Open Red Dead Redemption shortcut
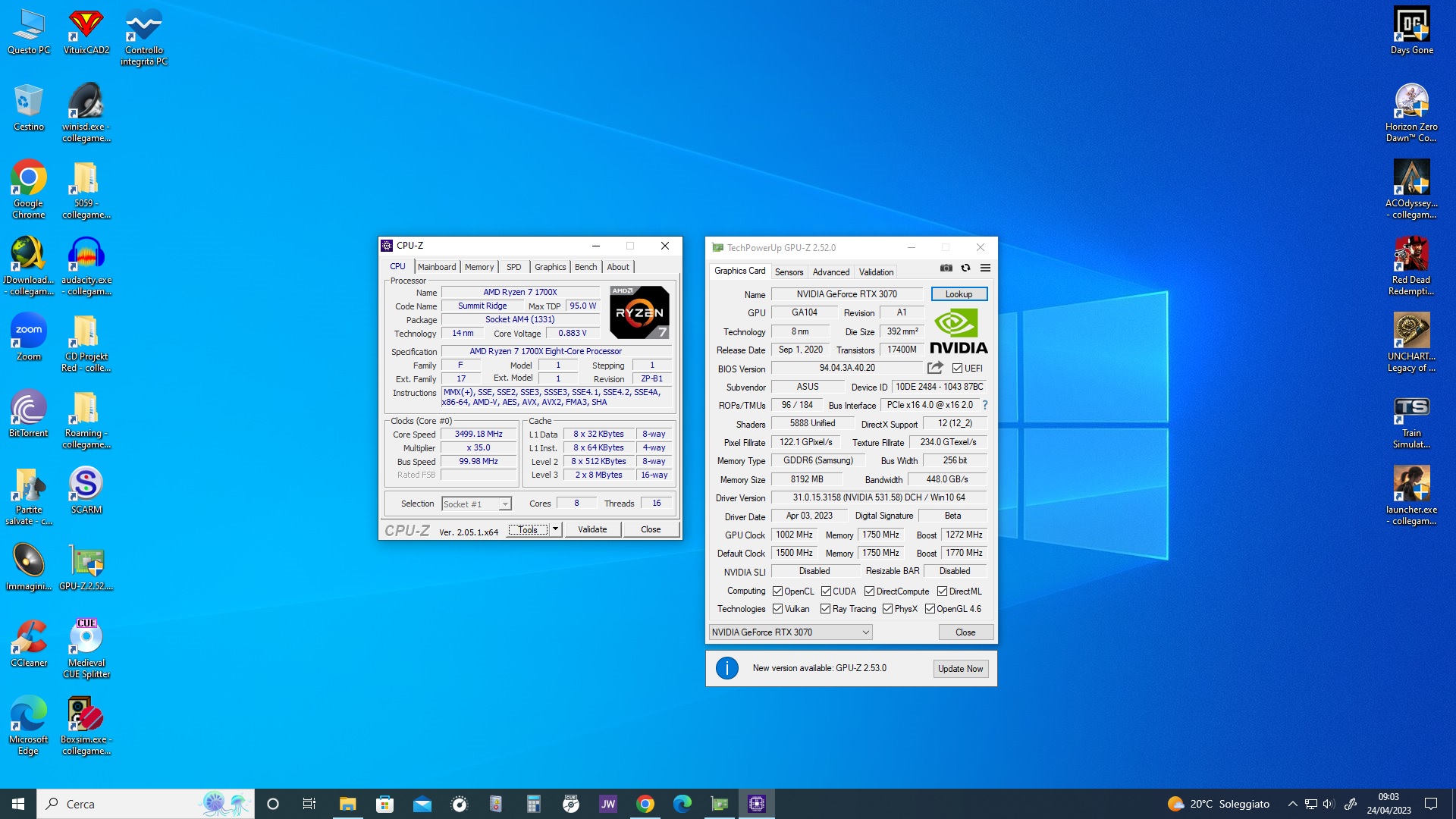This screenshot has height=819, width=1456. pos(1411,266)
